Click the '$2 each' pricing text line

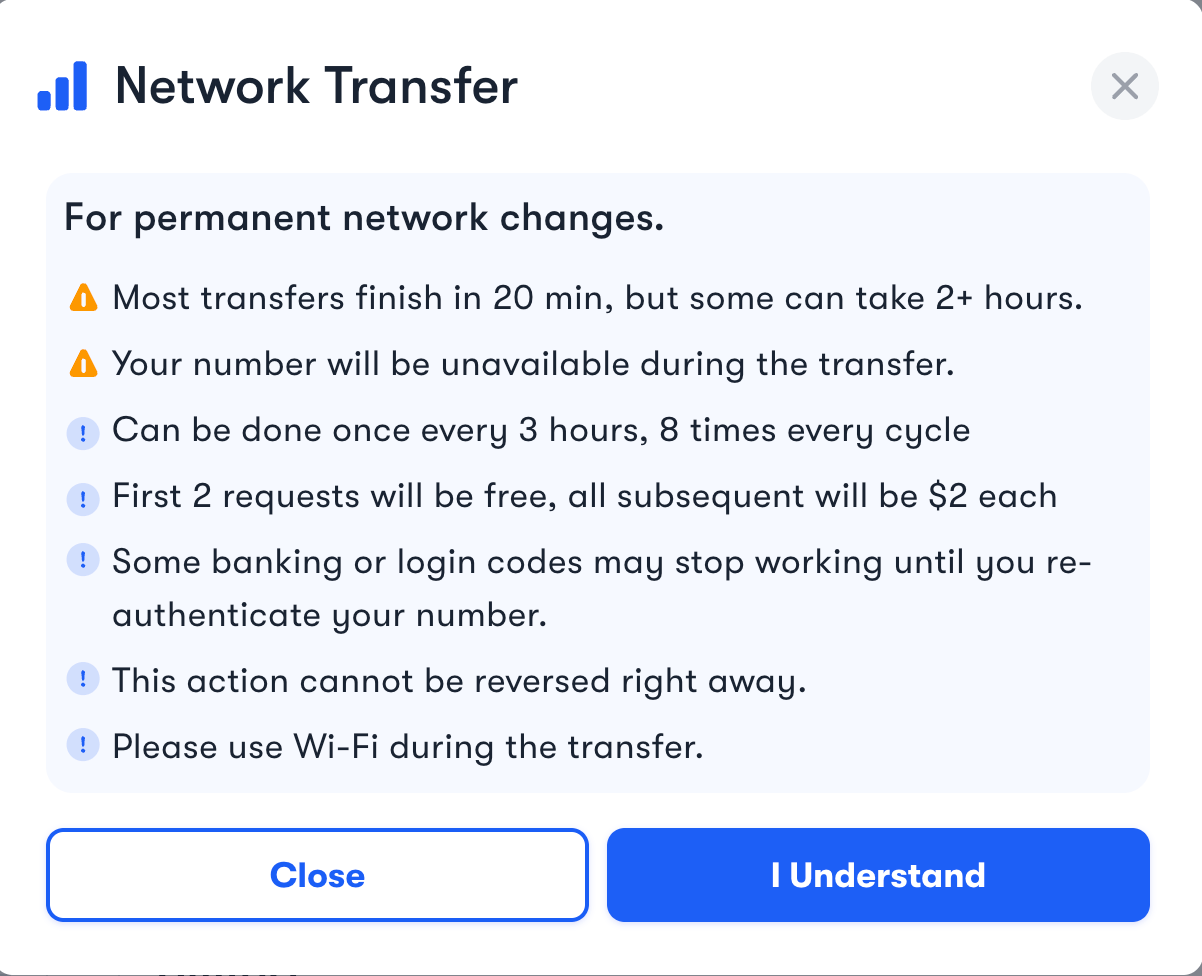point(584,496)
